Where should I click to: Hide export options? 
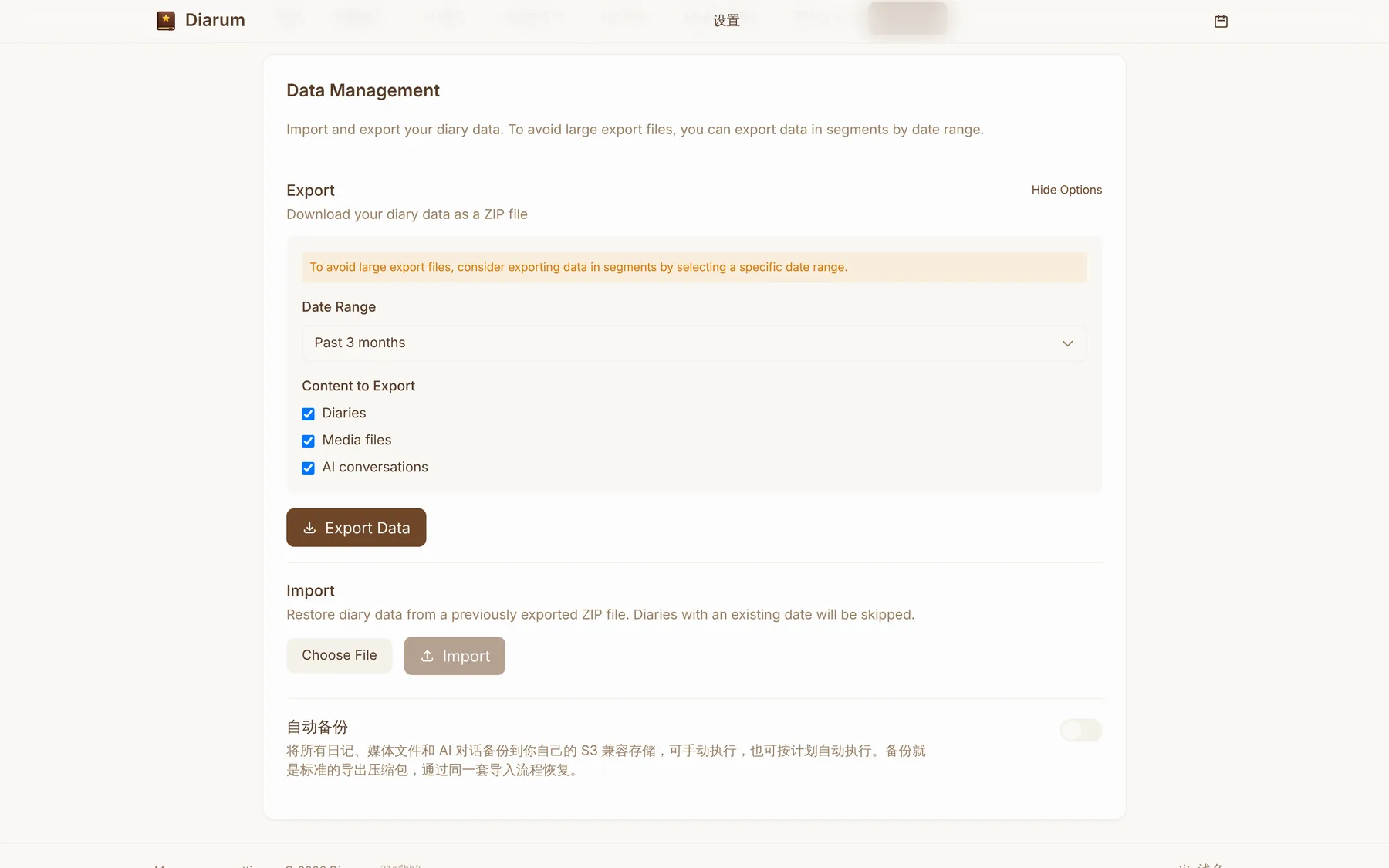[x=1066, y=190]
